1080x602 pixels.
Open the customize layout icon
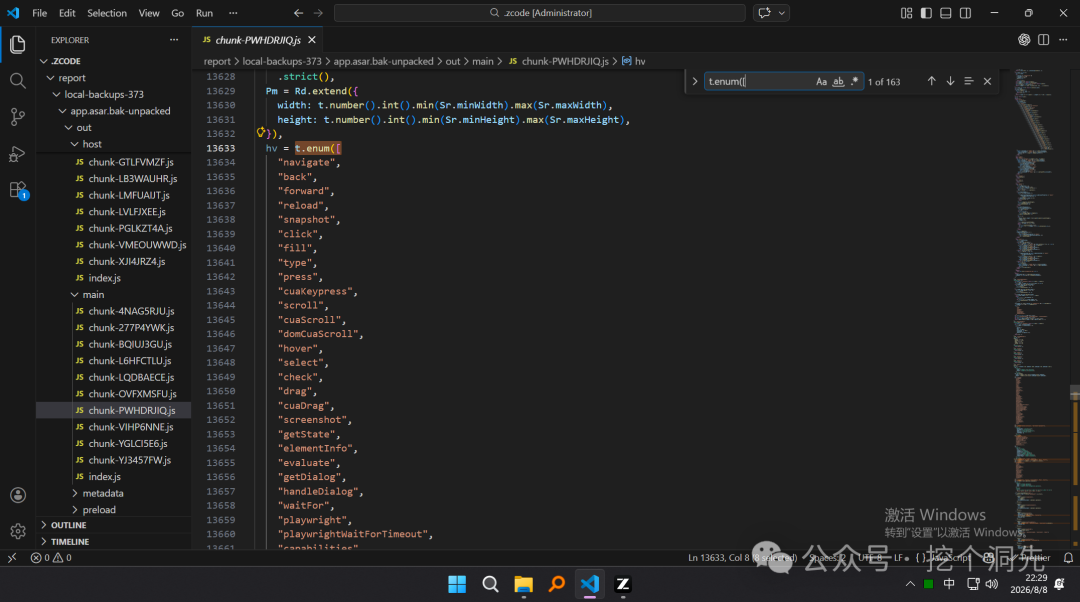[906, 13]
